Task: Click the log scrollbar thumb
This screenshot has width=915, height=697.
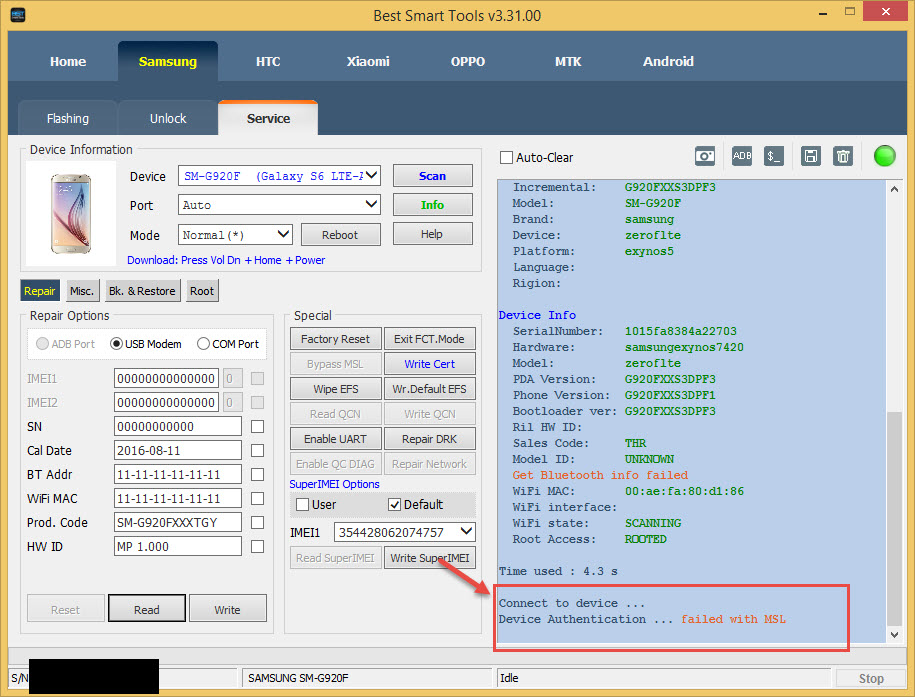Action: tap(894, 518)
